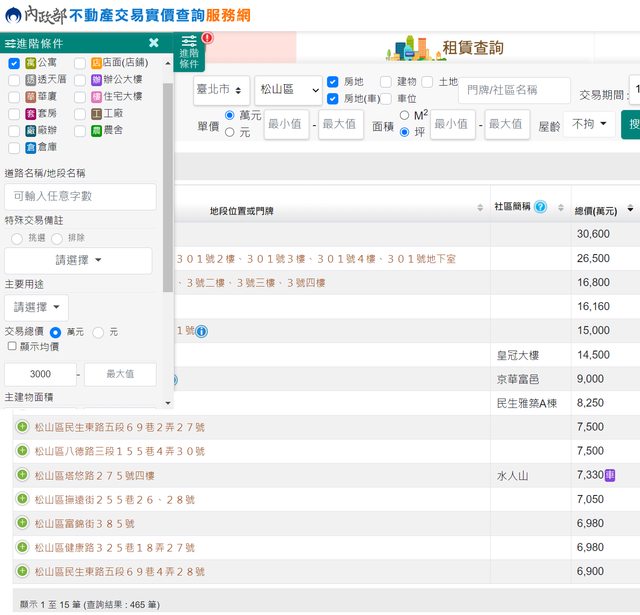Uncheck the 公寓 building type checkbox
Image resolution: width=640 pixels, height=615 pixels.
point(14,63)
